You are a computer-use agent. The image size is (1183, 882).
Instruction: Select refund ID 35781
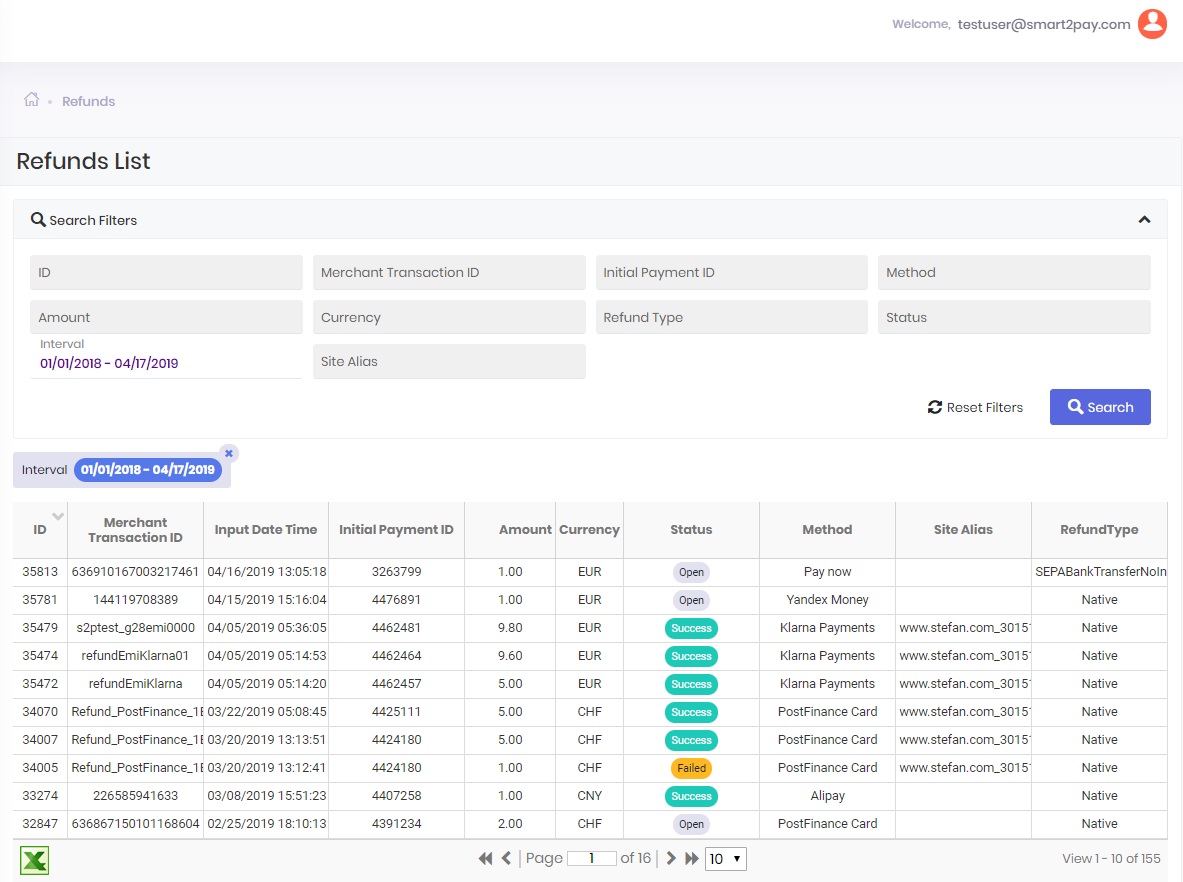(x=40, y=600)
